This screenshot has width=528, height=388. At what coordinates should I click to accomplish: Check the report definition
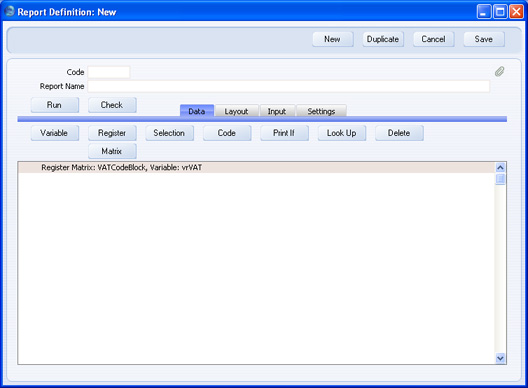coord(112,105)
